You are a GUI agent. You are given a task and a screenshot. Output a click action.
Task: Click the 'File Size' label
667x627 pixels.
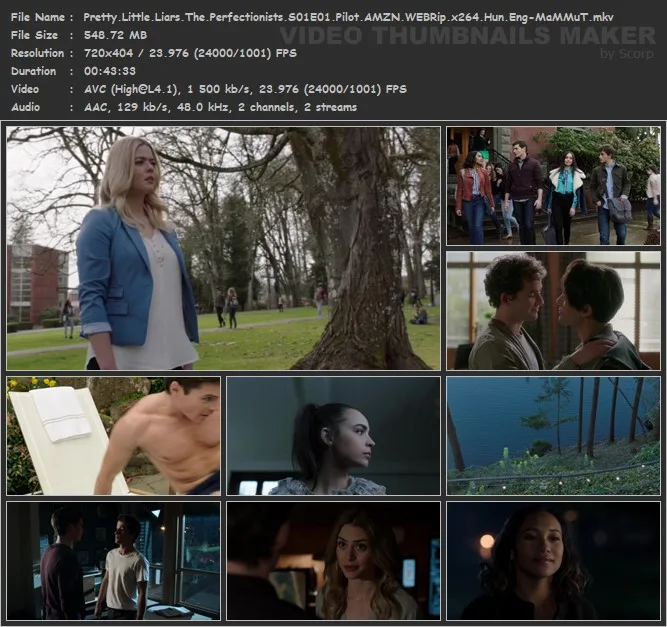click(x=34, y=35)
